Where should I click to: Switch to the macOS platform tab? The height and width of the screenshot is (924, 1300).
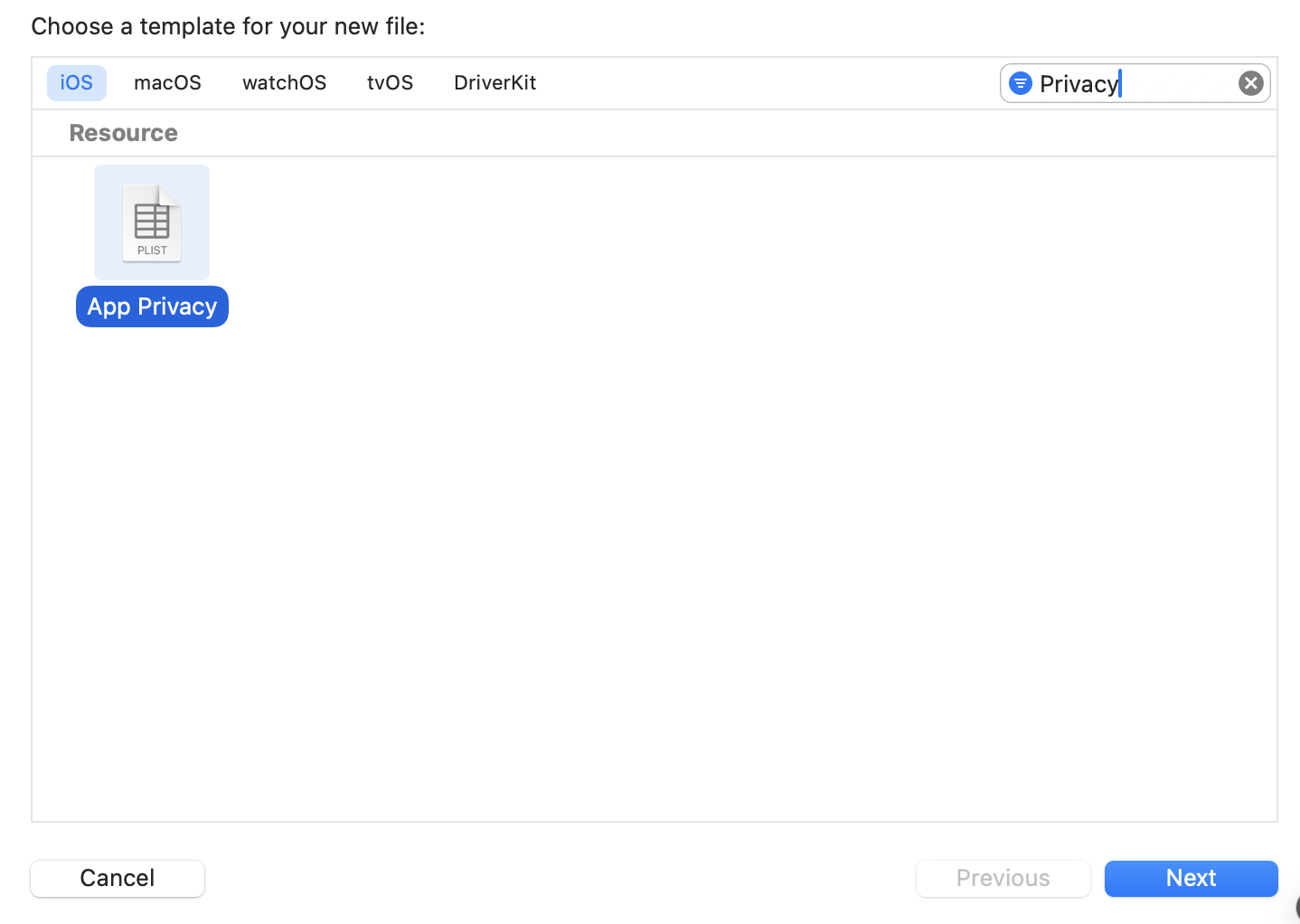tap(167, 83)
